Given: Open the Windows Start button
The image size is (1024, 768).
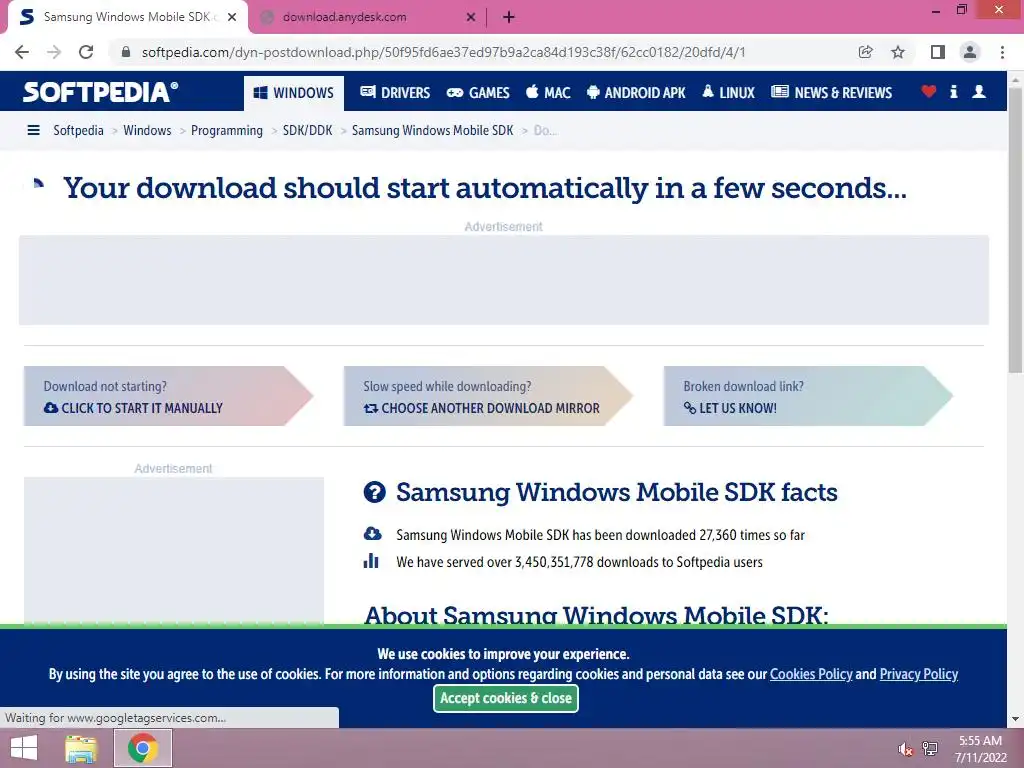Looking at the screenshot, I should click(24, 748).
